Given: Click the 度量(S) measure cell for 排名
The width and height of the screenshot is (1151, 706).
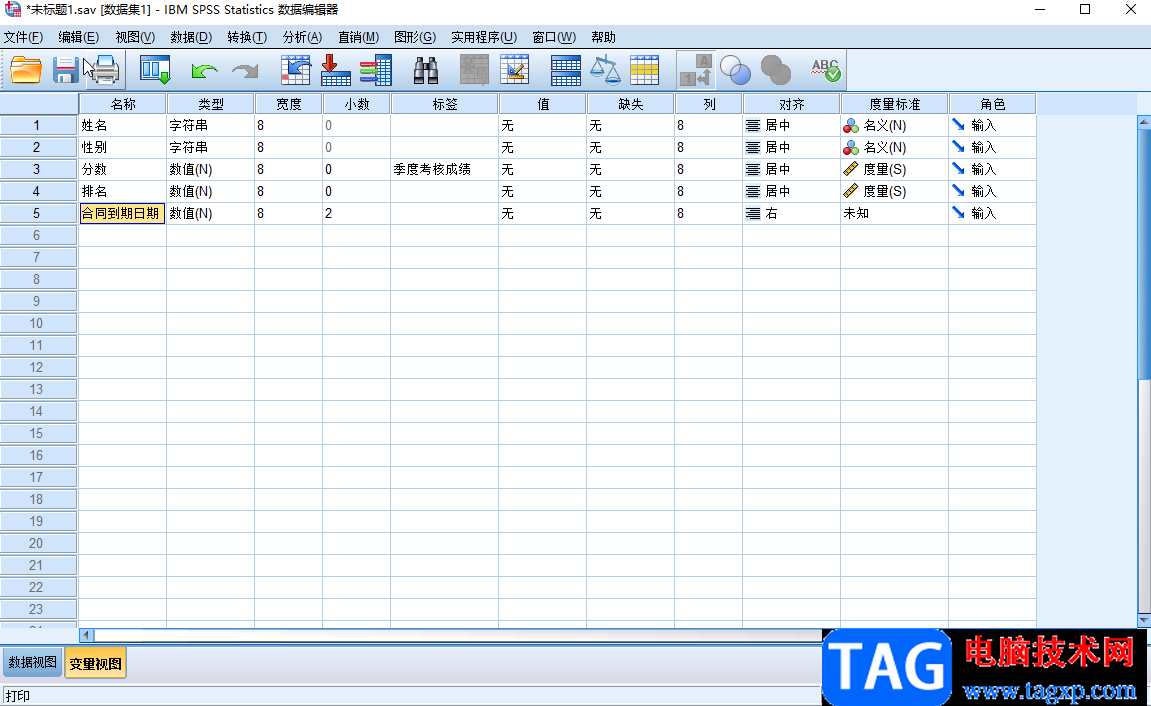Looking at the screenshot, I should coord(895,192).
